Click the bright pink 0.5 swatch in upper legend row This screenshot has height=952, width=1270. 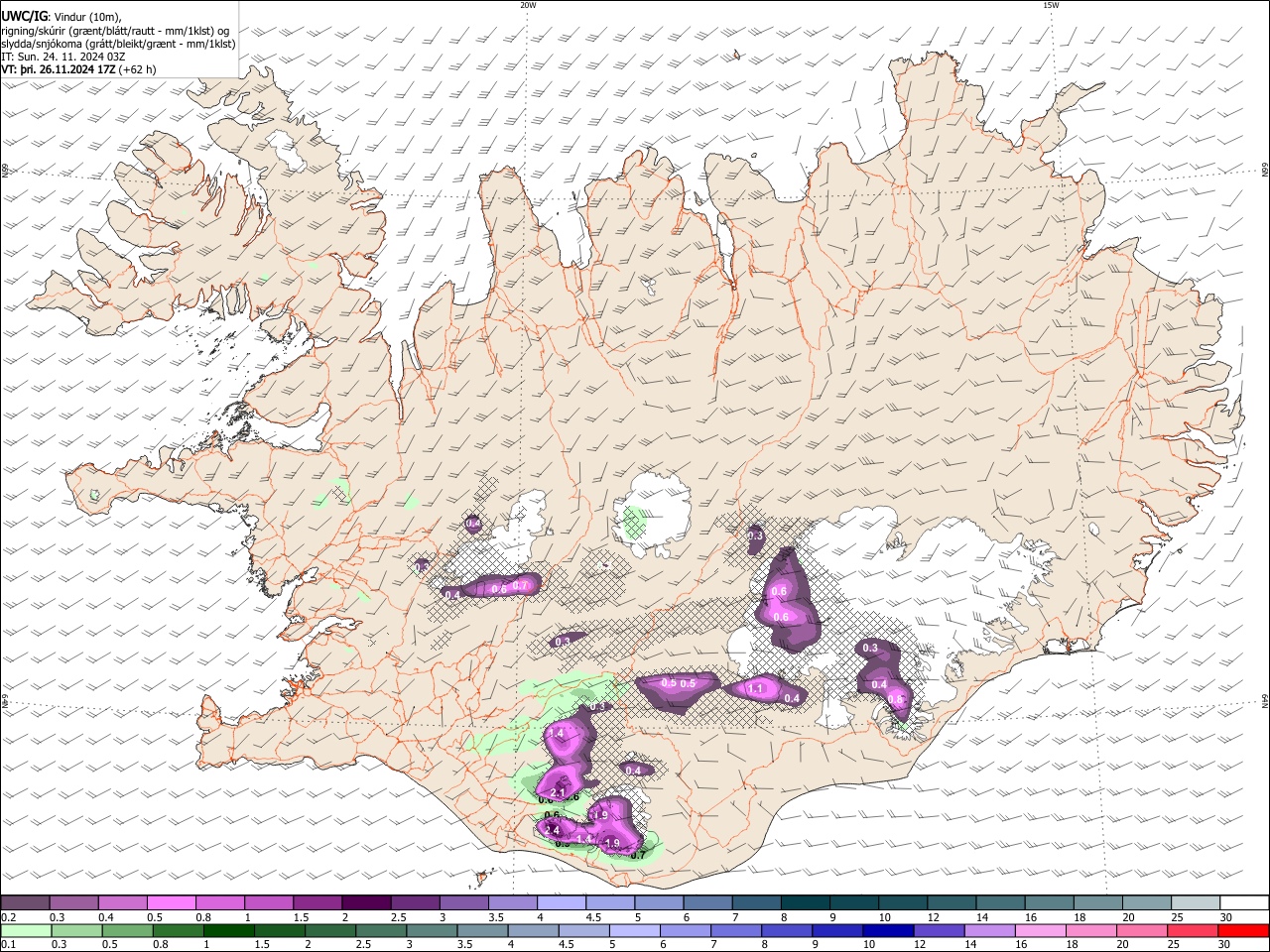pos(171,902)
